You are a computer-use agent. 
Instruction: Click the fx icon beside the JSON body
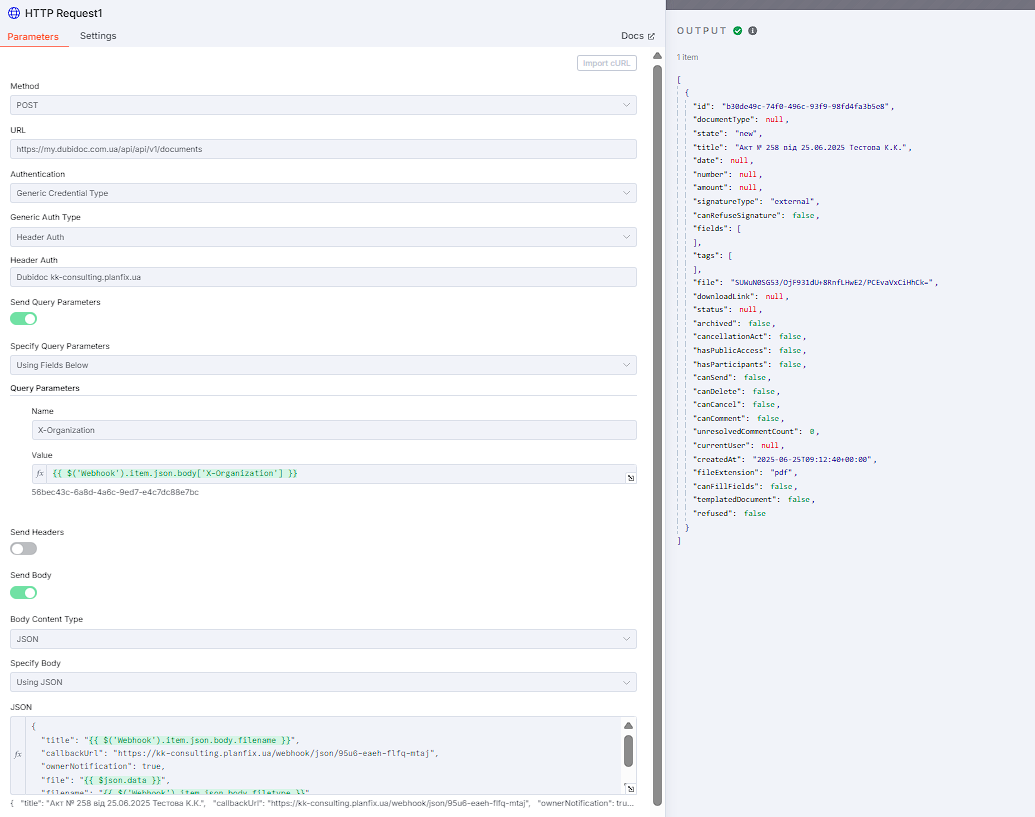tap(18, 754)
